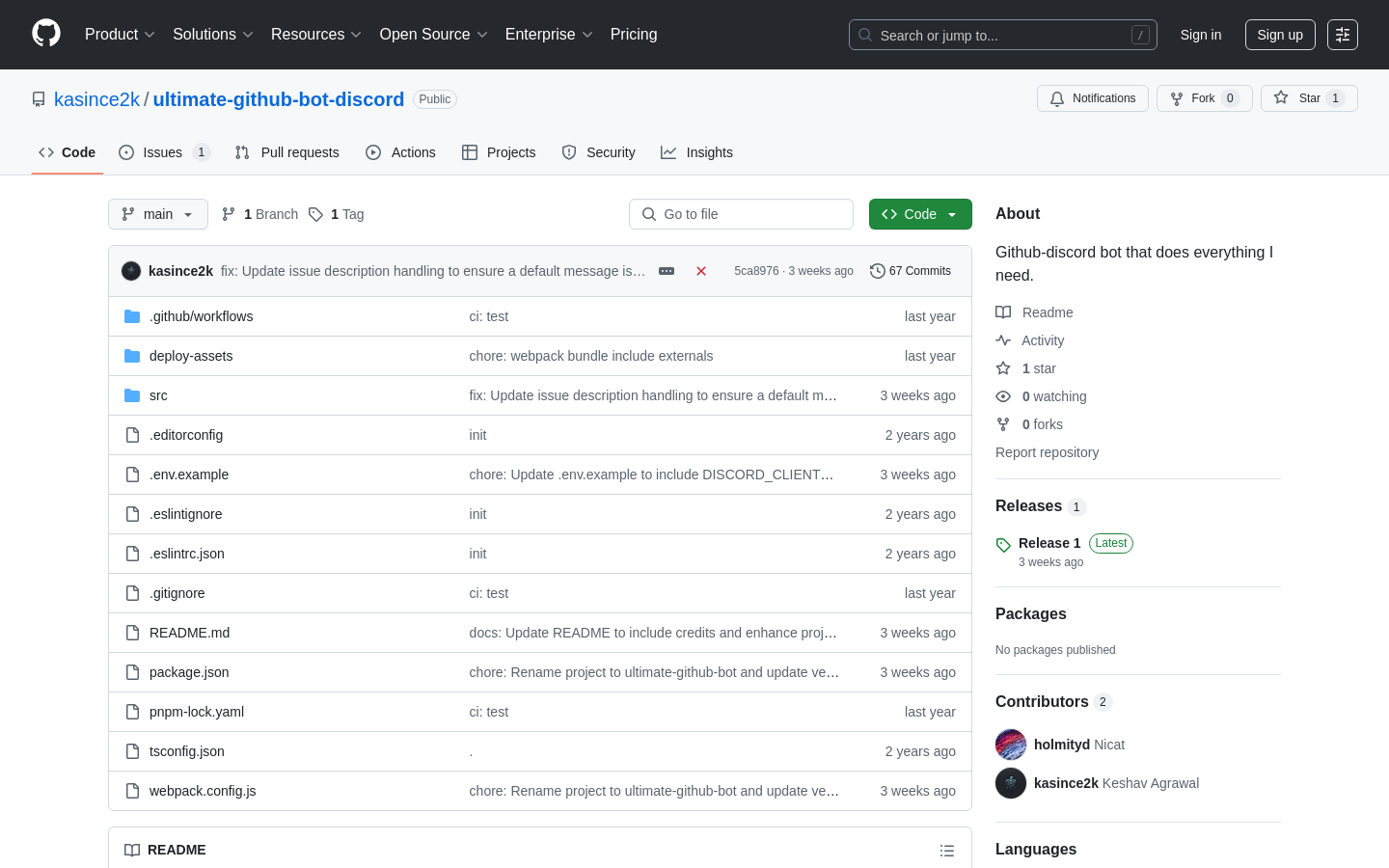Click the Sign up button

[x=1280, y=35]
